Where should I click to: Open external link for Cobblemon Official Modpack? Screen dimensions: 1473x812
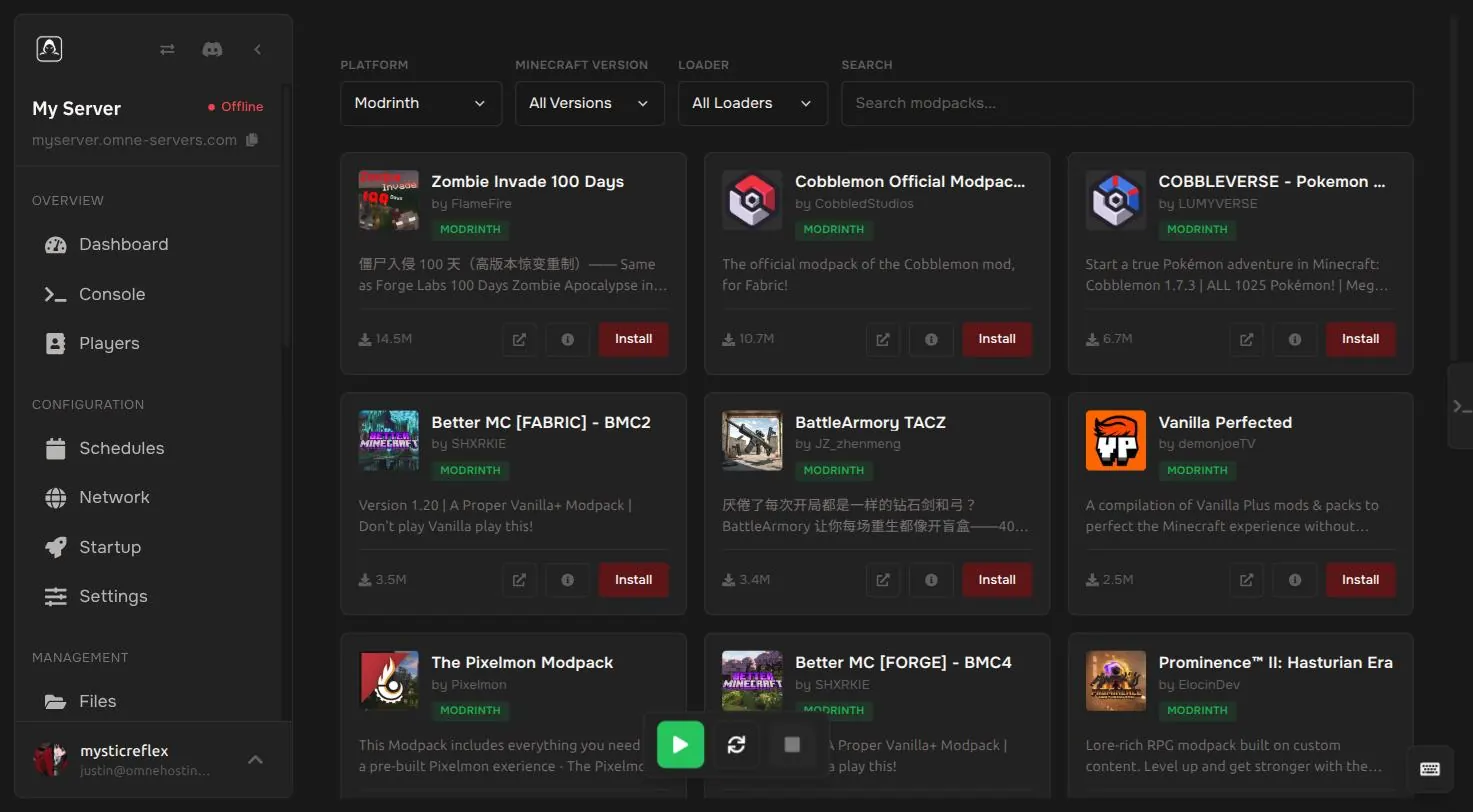[883, 339]
